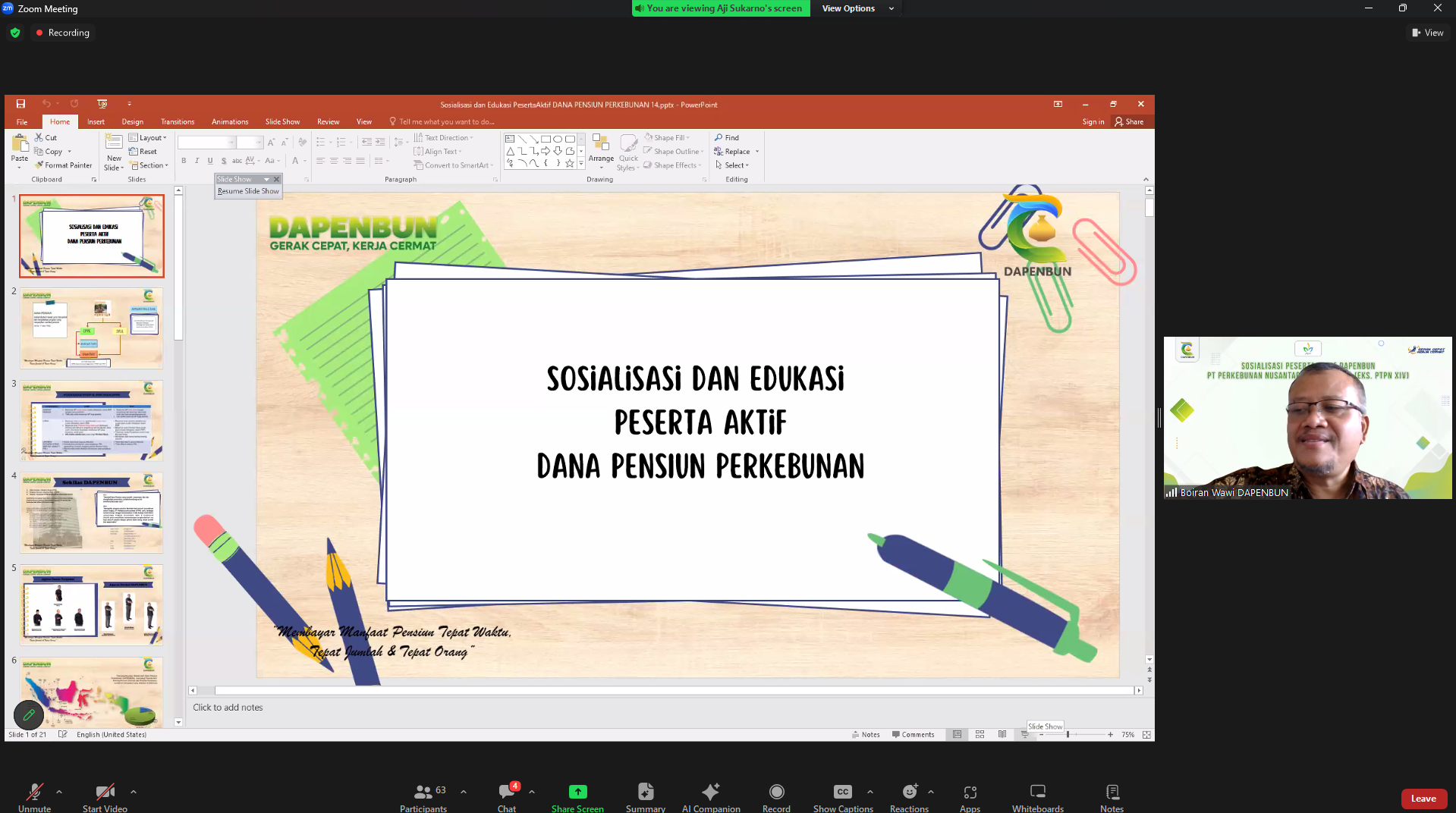Click Find in Editing group
Screen dimensions: 1456x813
click(x=727, y=138)
